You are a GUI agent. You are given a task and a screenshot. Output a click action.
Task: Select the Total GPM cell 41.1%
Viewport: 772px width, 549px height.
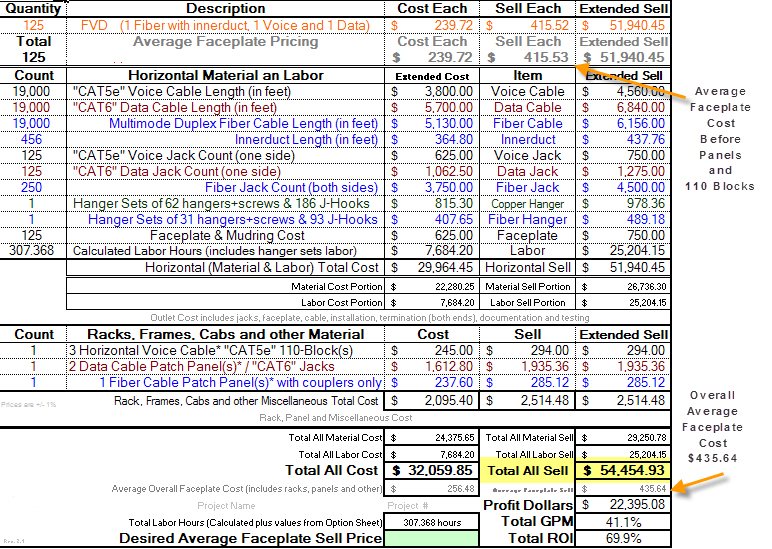pyautogui.click(x=623, y=521)
